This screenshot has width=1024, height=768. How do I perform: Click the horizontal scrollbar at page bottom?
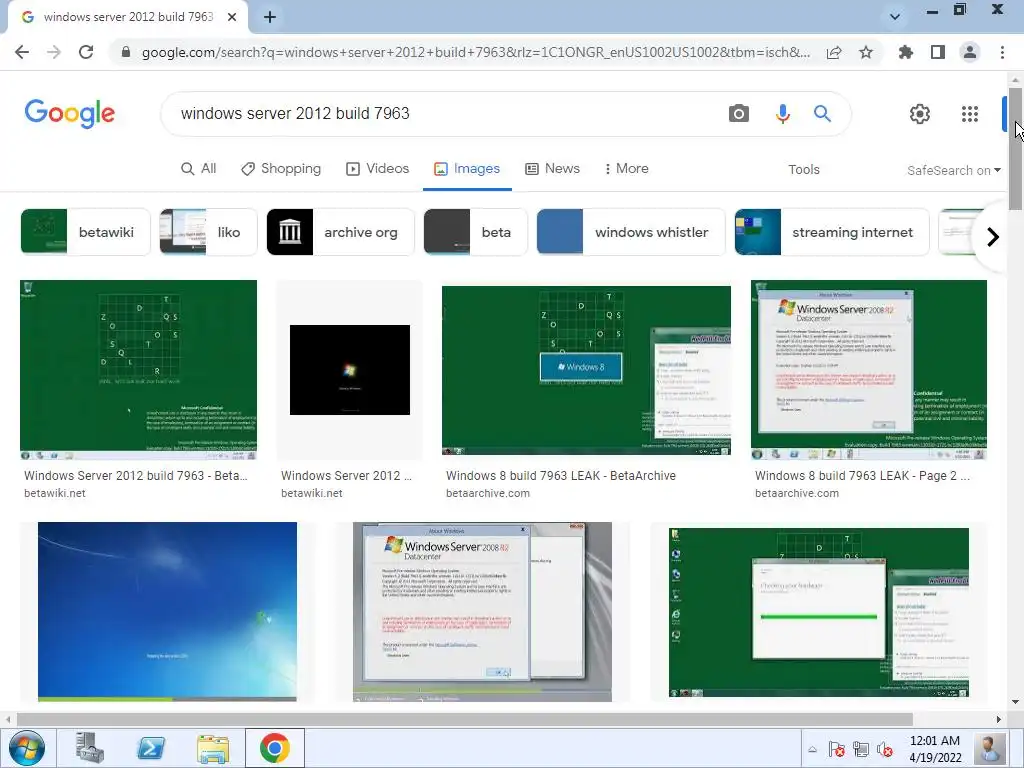click(x=464, y=719)
